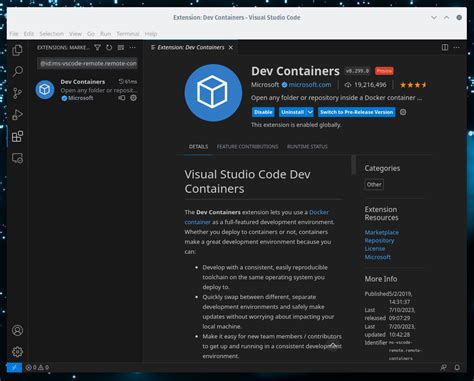Open editor more actions menu
The height and width of the screenshot is (381, 474).
(457, 47)
